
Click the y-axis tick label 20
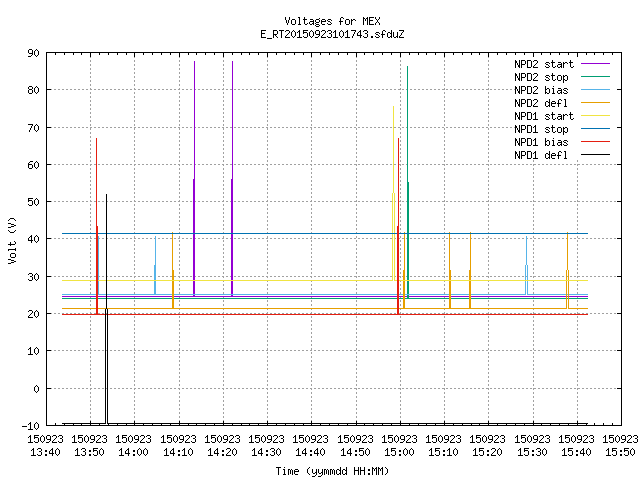pos(33,314)
